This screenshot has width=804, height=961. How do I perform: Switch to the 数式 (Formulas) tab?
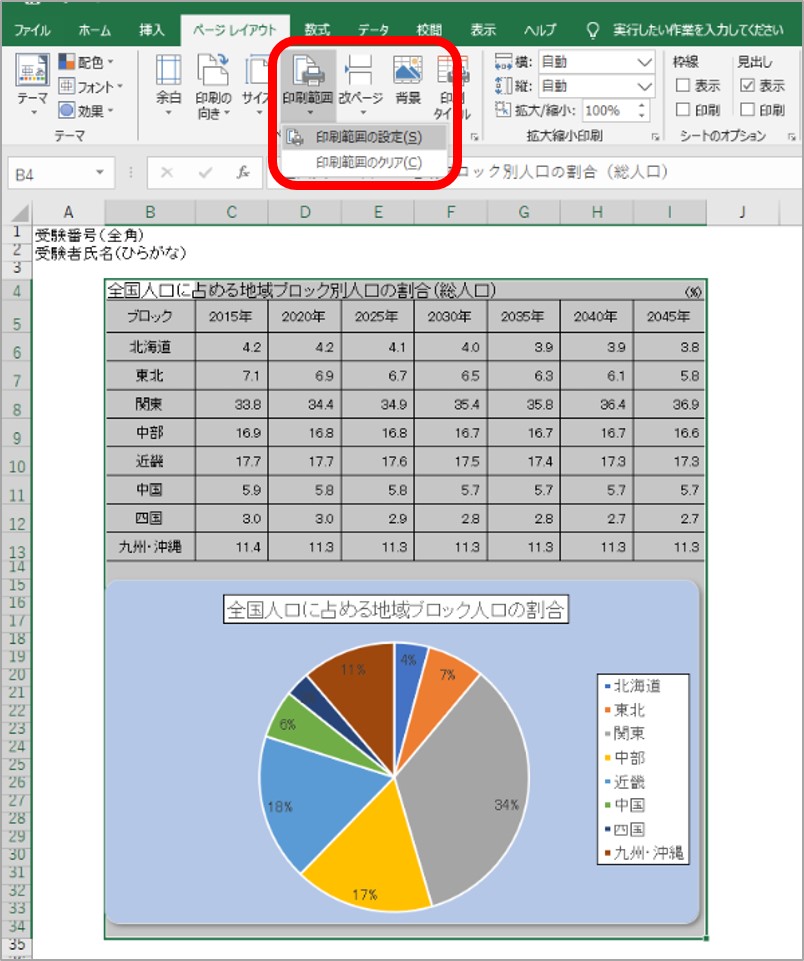pyautogui.click(x=316, y=30)
